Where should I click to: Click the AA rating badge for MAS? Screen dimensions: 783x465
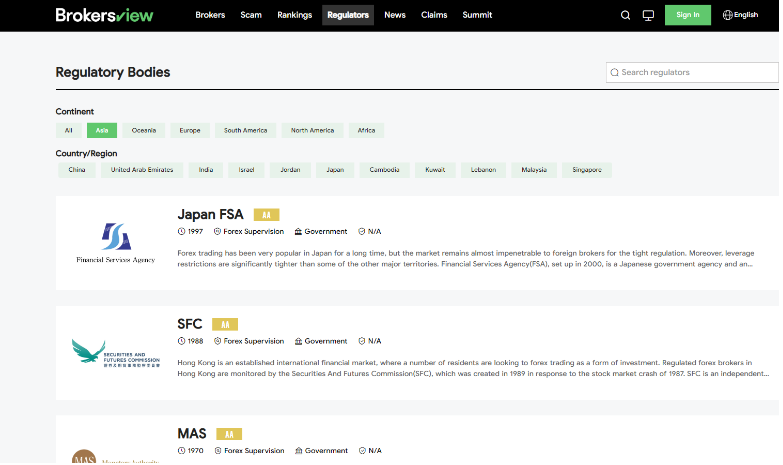coord(229,434)
